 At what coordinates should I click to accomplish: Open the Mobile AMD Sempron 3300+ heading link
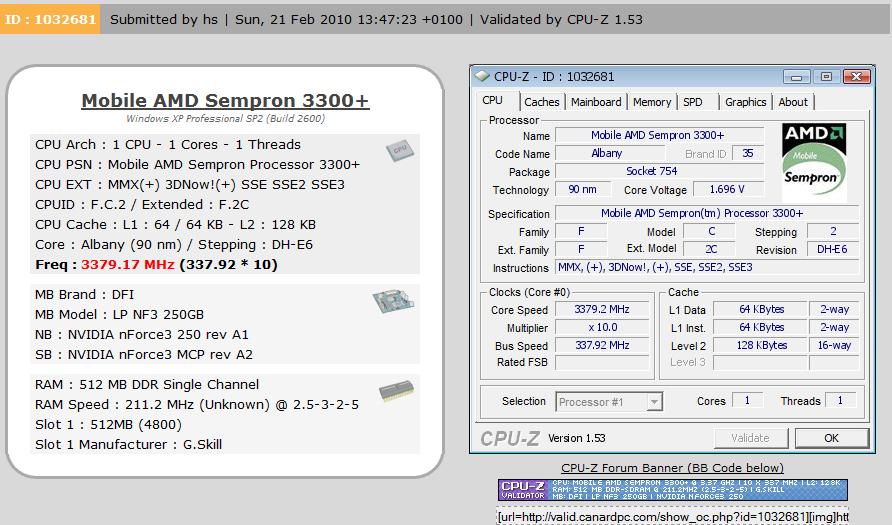225,101
